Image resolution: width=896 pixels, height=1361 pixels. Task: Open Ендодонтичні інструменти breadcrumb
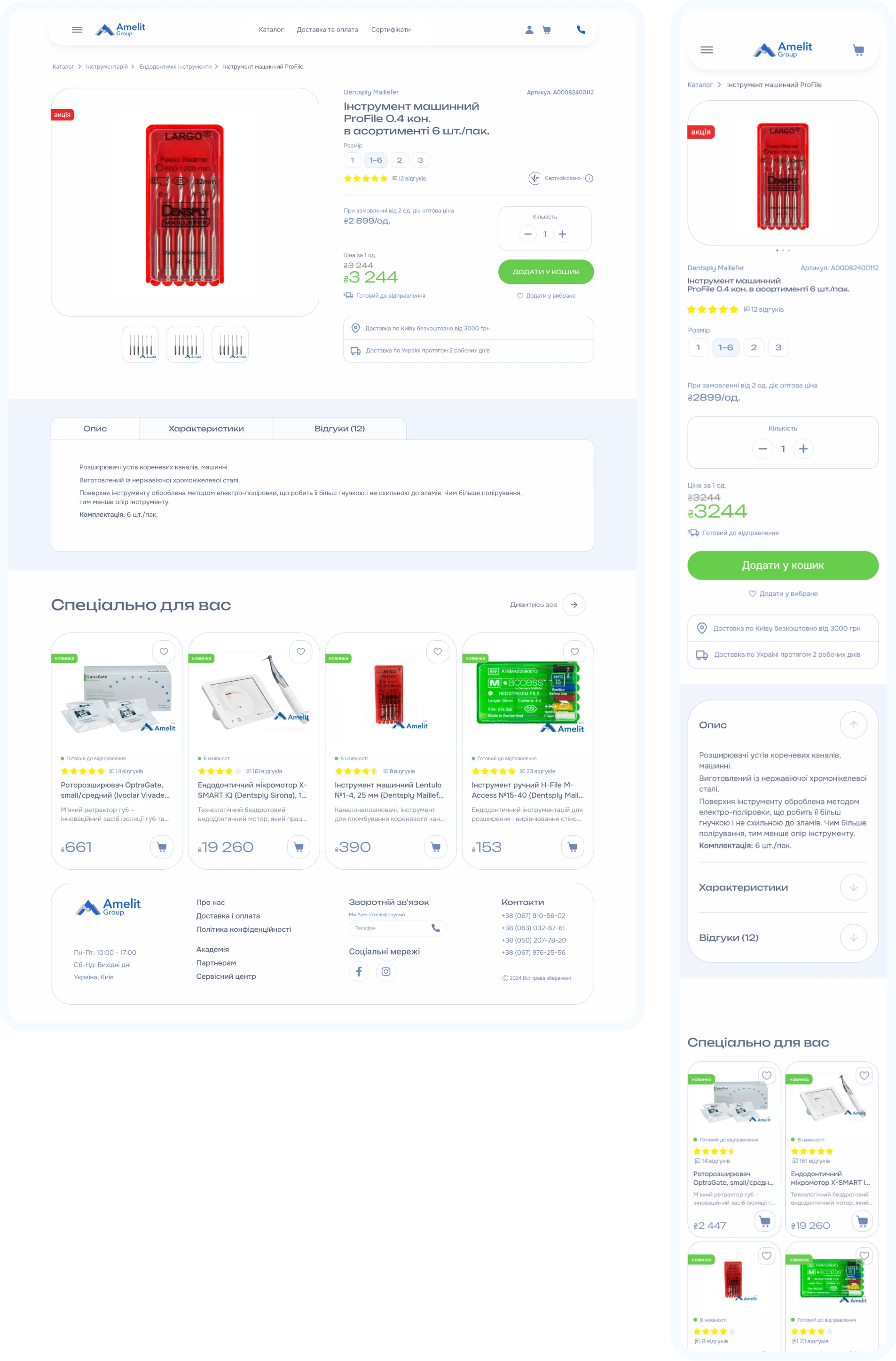pos(175,67)
